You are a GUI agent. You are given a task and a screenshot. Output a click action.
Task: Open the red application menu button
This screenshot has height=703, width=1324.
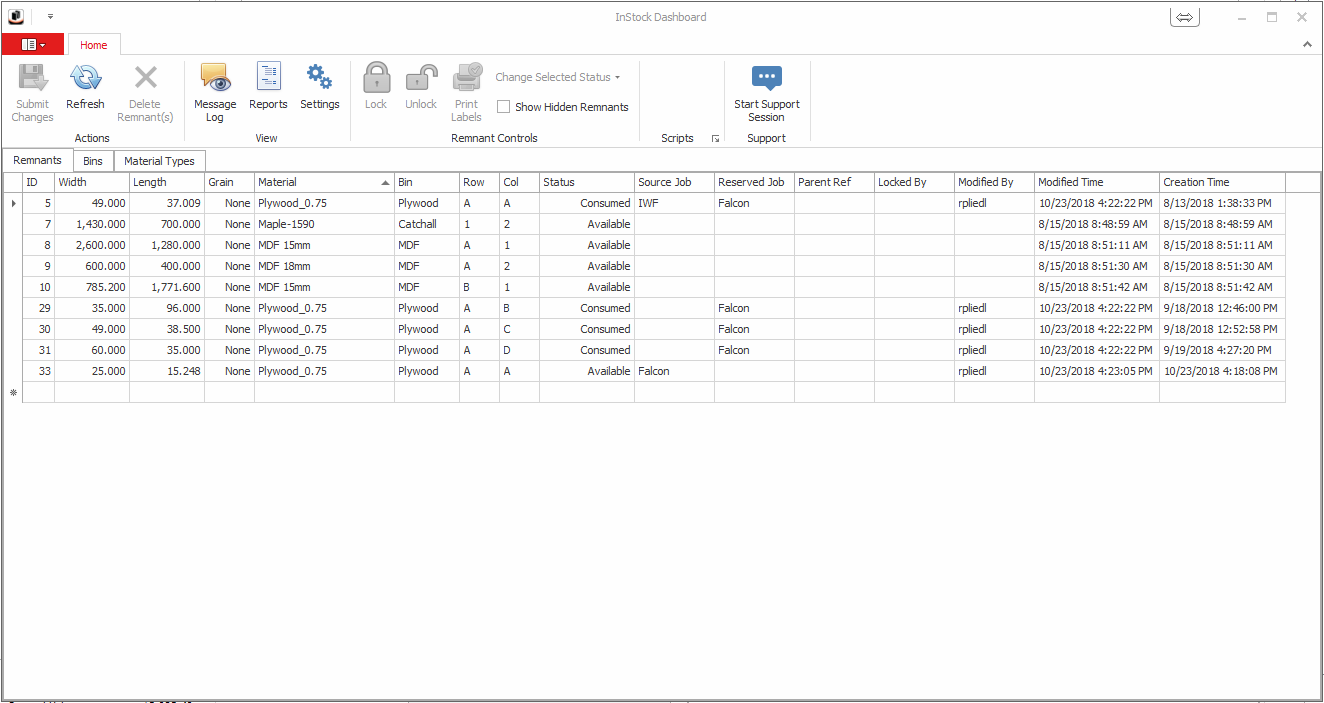pyautogui.click(x=33, y=45)
